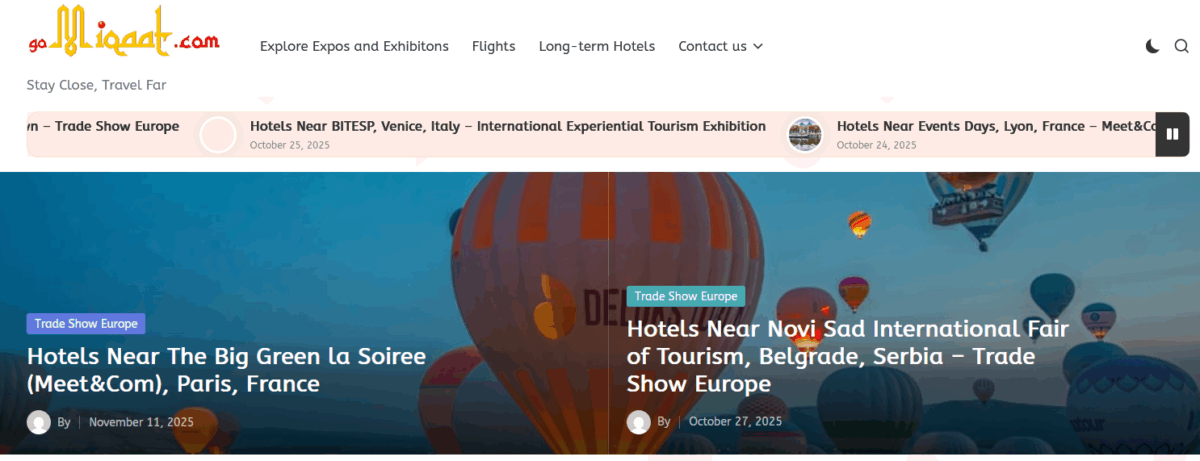Open the Big Green la Soiree Paris article

pyautogui.click(x=226, y=370)
